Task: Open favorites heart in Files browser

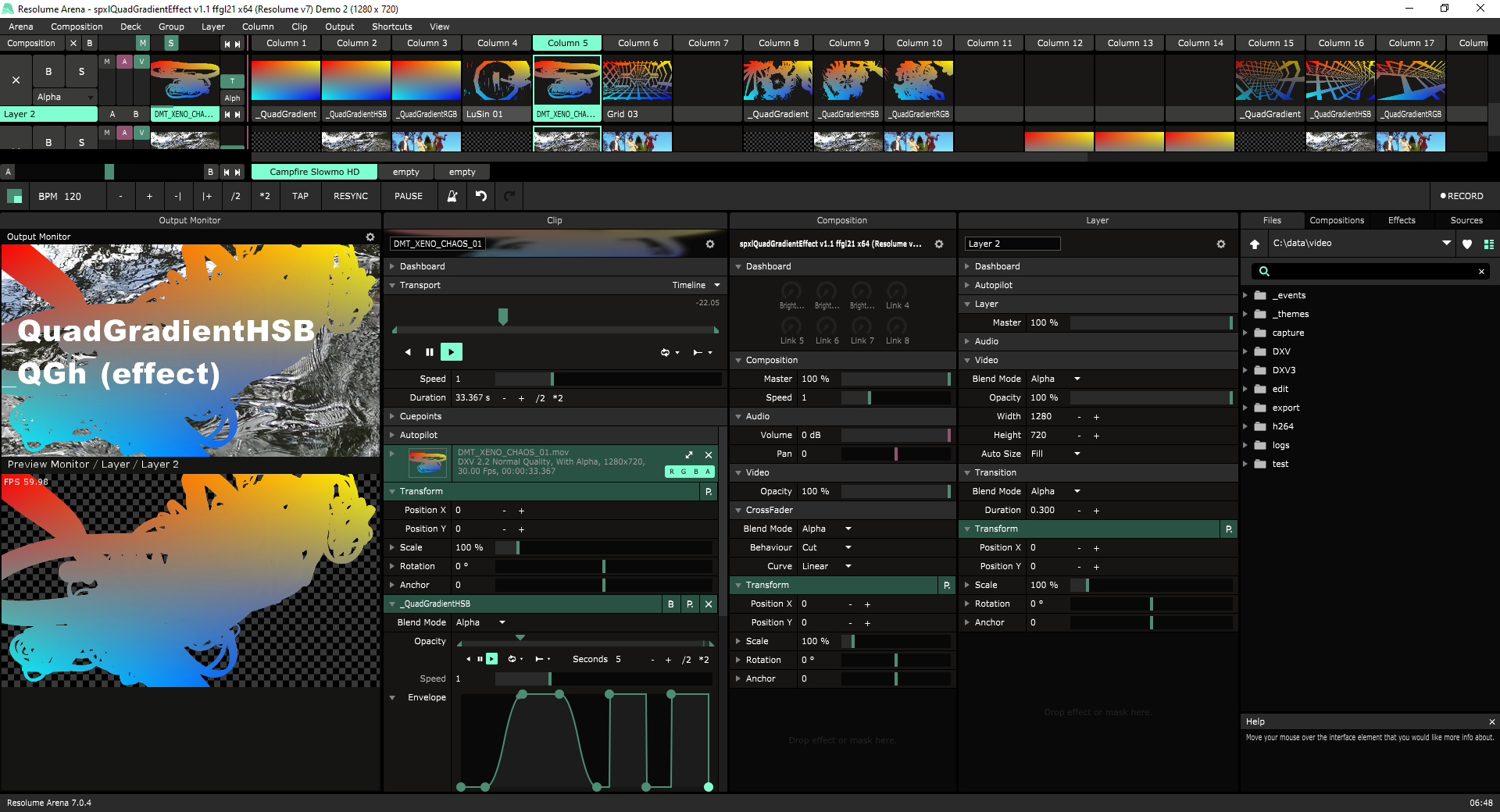Action: [1467, 244]
